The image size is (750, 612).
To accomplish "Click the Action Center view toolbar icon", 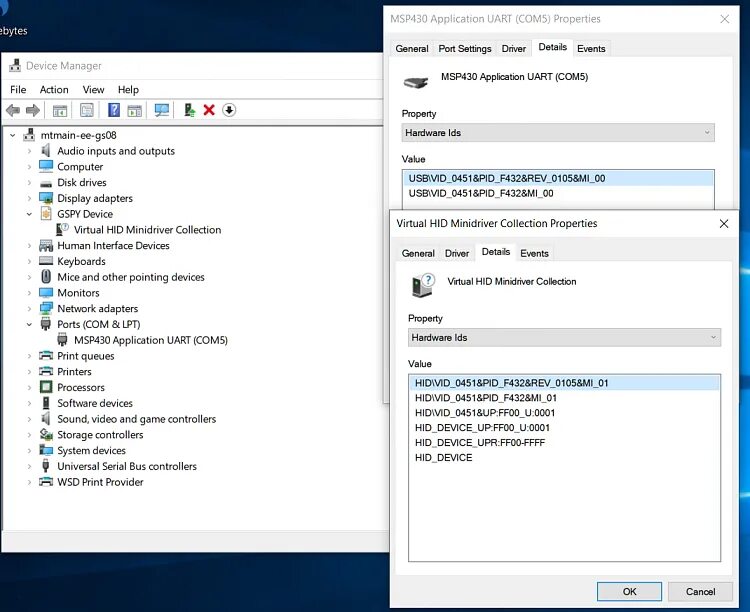I will (134, 111).
